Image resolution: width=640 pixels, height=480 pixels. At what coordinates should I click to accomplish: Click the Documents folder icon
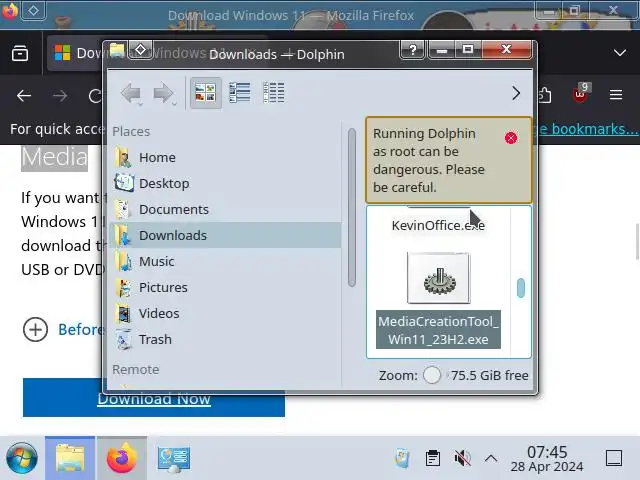point(124,209)
